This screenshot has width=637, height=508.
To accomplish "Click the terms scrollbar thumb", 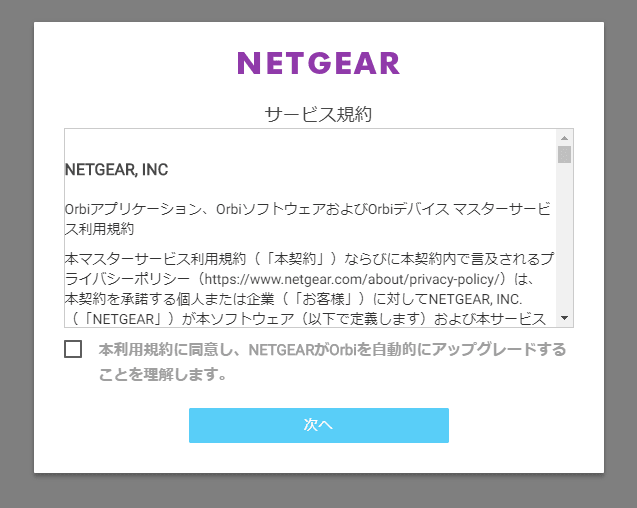I will [564, 154].
